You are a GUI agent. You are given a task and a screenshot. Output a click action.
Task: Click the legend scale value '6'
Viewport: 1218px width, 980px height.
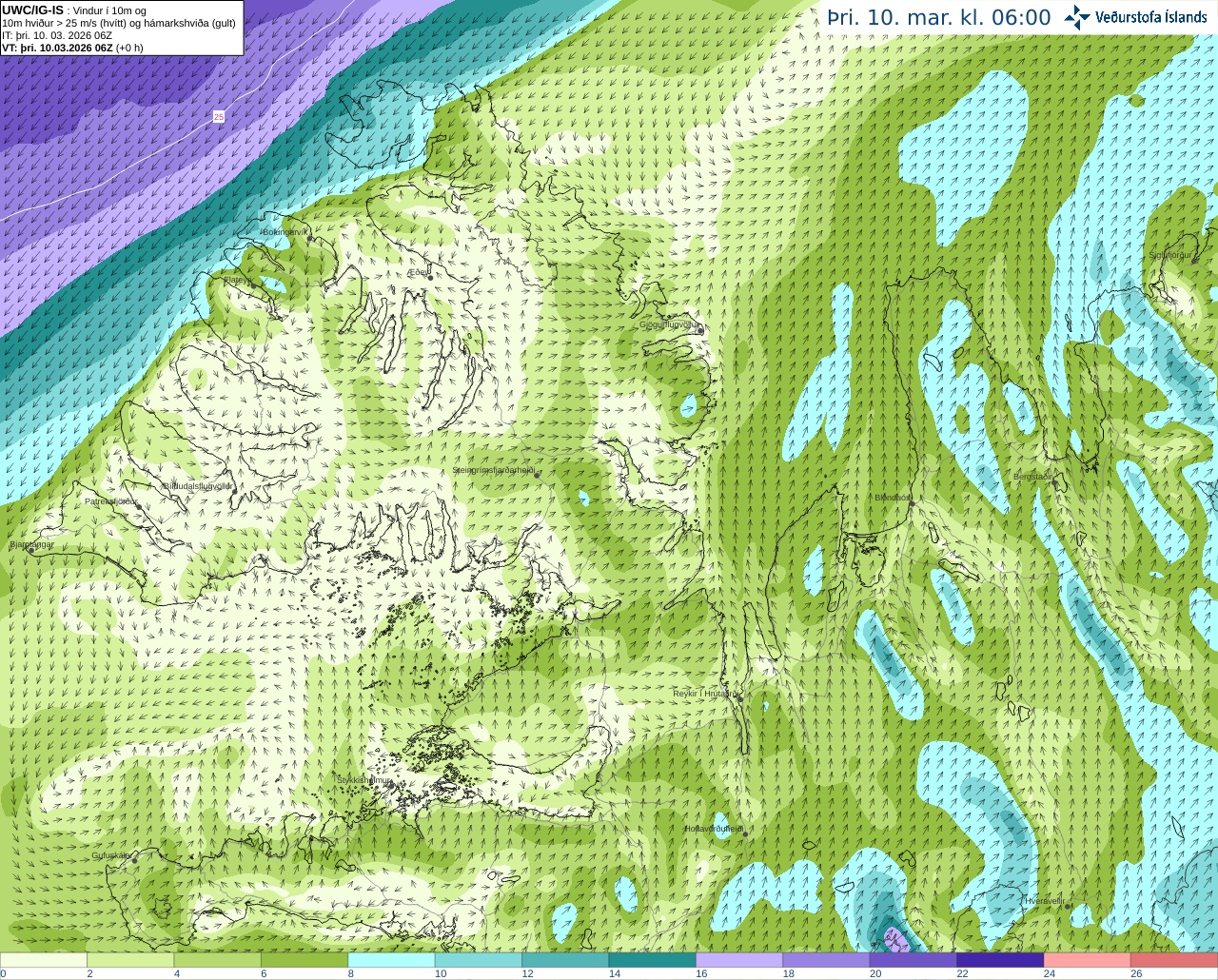pos(264,973)
